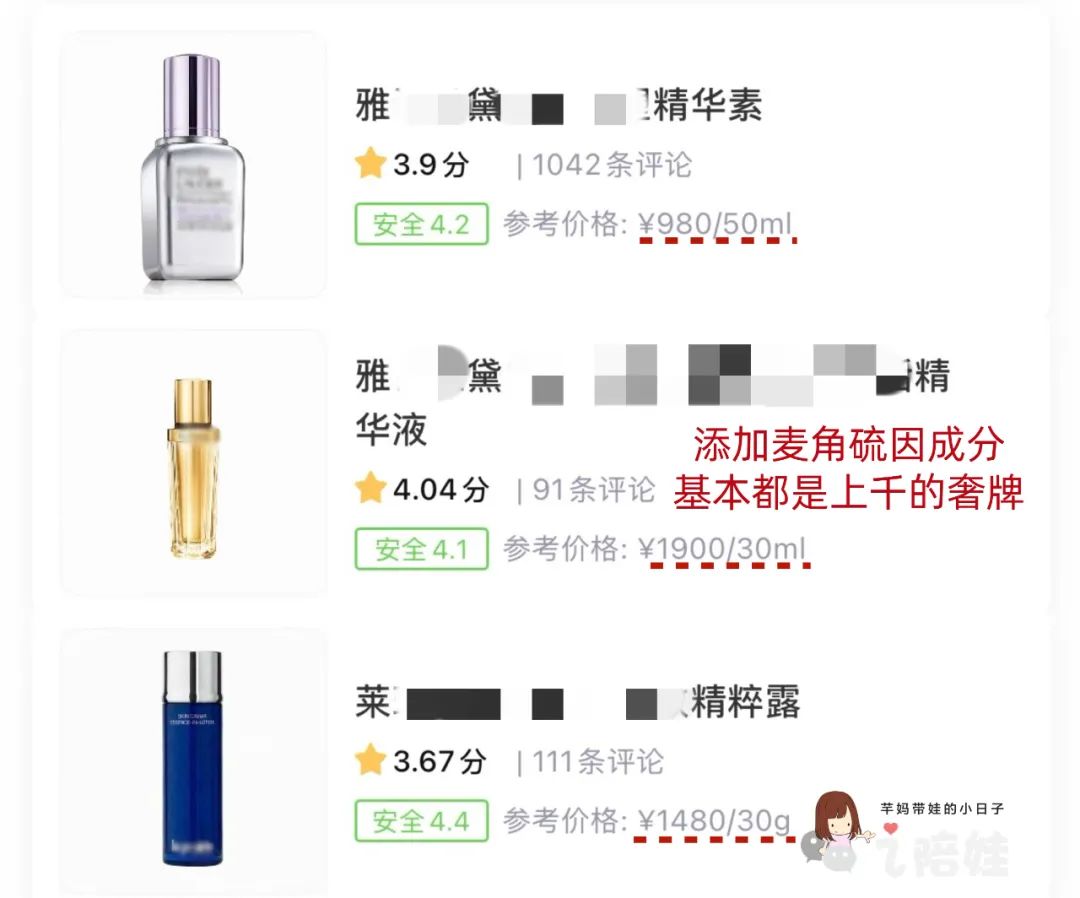Click the cartoon girl avatar watermark
This screenshot has width=1080, height=898.
point(840,819)
